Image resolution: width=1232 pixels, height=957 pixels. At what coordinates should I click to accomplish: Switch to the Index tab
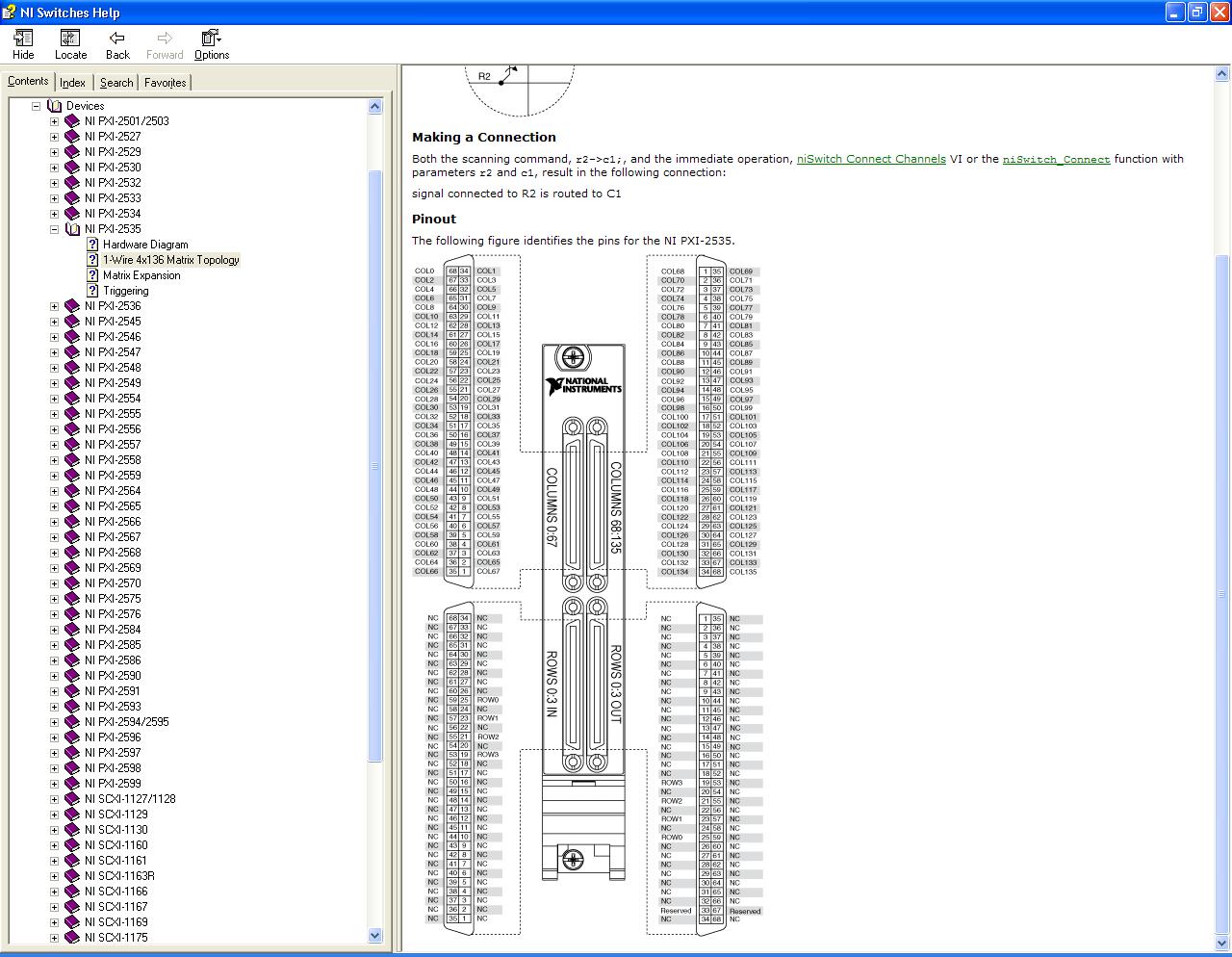tap(73, 83)
